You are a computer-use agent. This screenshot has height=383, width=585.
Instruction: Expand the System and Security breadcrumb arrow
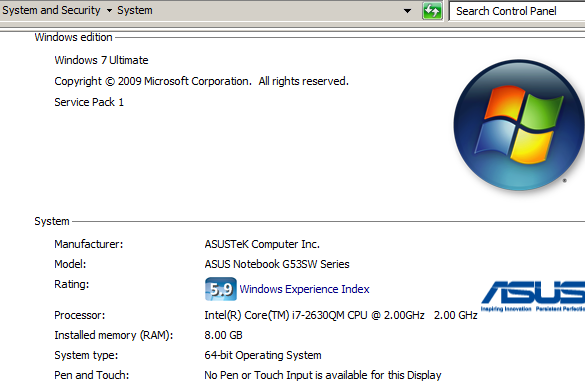coord(109,10)
